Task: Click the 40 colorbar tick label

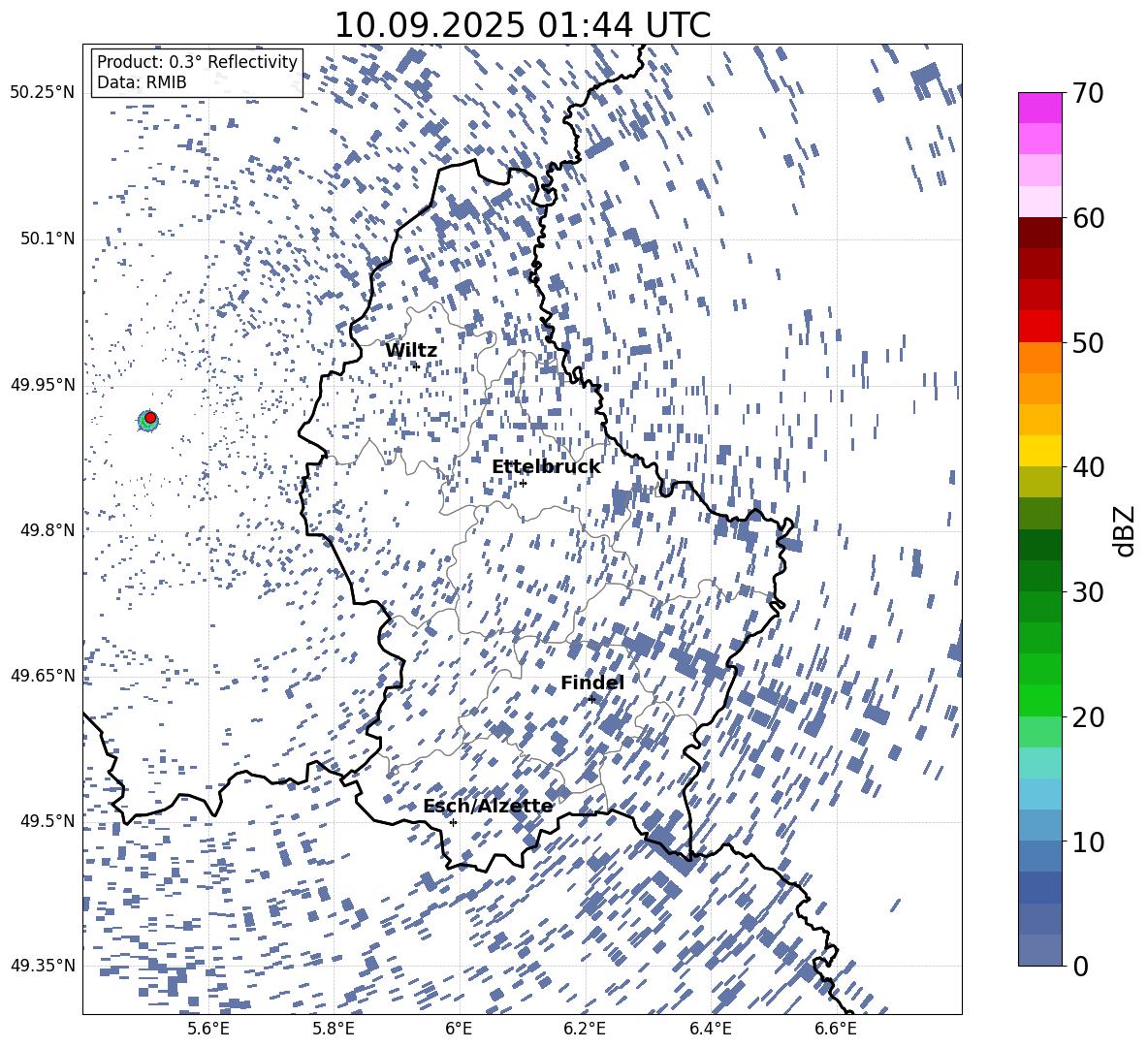Action: (1088, 467)
